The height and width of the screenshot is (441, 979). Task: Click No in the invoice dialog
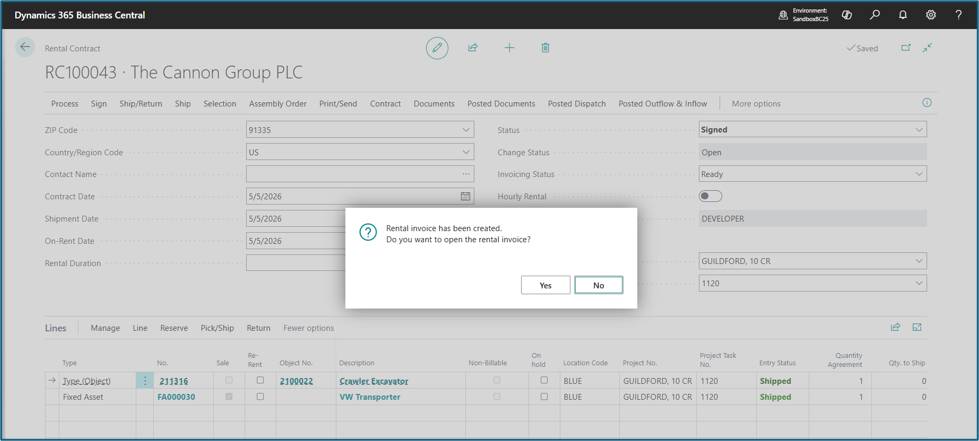point(599,285)
